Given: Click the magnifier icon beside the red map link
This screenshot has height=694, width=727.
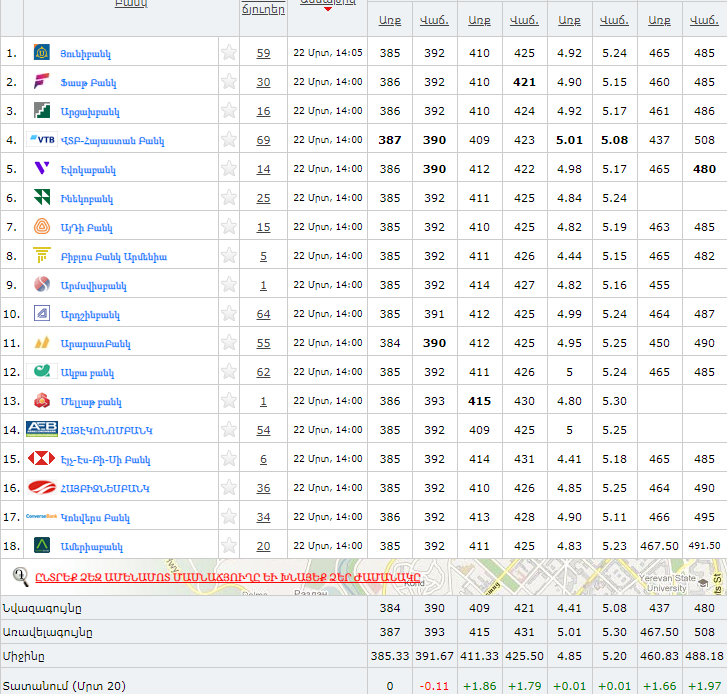Looking at the screenshot, I should pos(20,576).
